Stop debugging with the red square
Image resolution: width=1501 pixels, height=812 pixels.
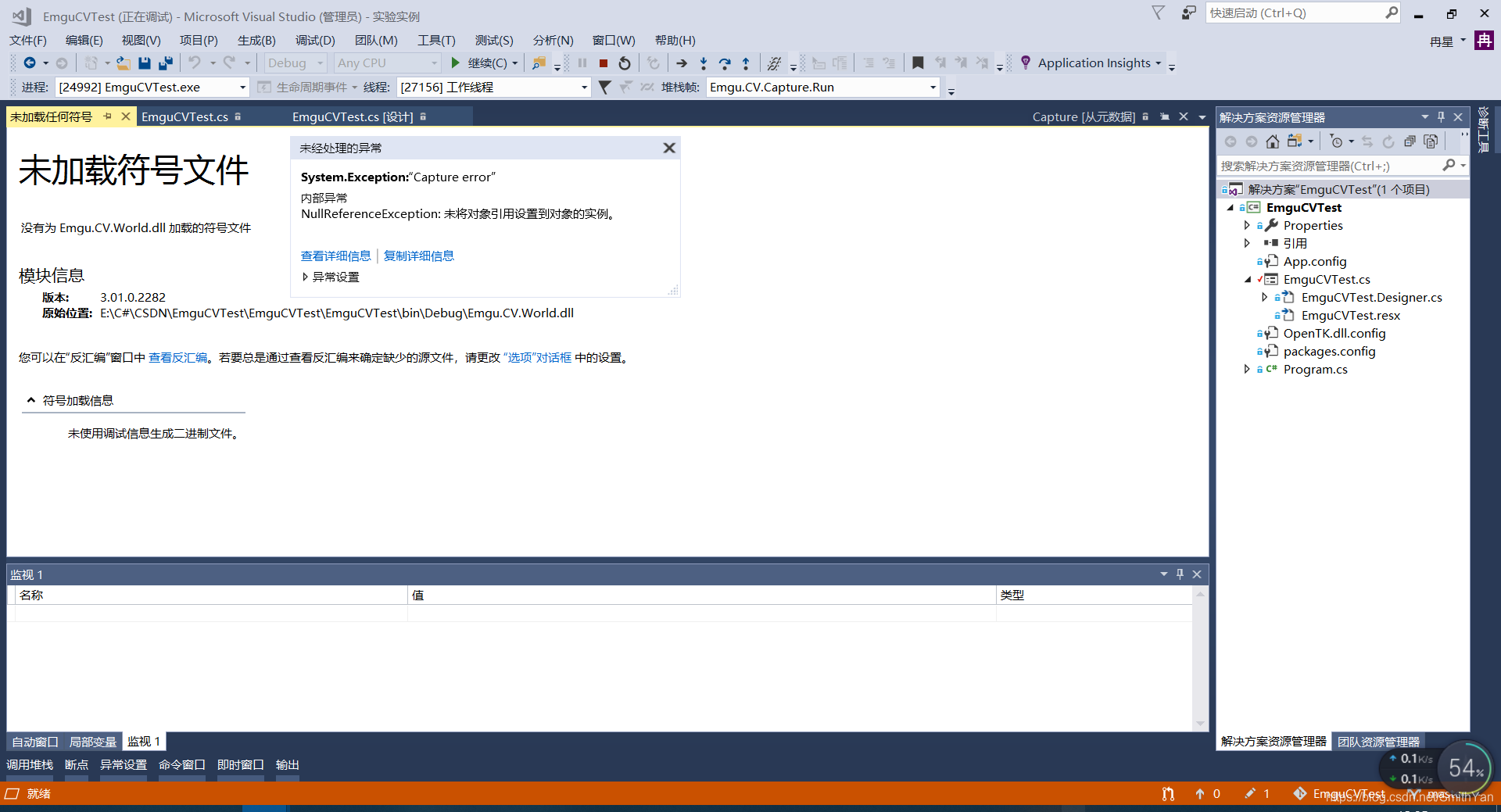click(x=604, y=63)
